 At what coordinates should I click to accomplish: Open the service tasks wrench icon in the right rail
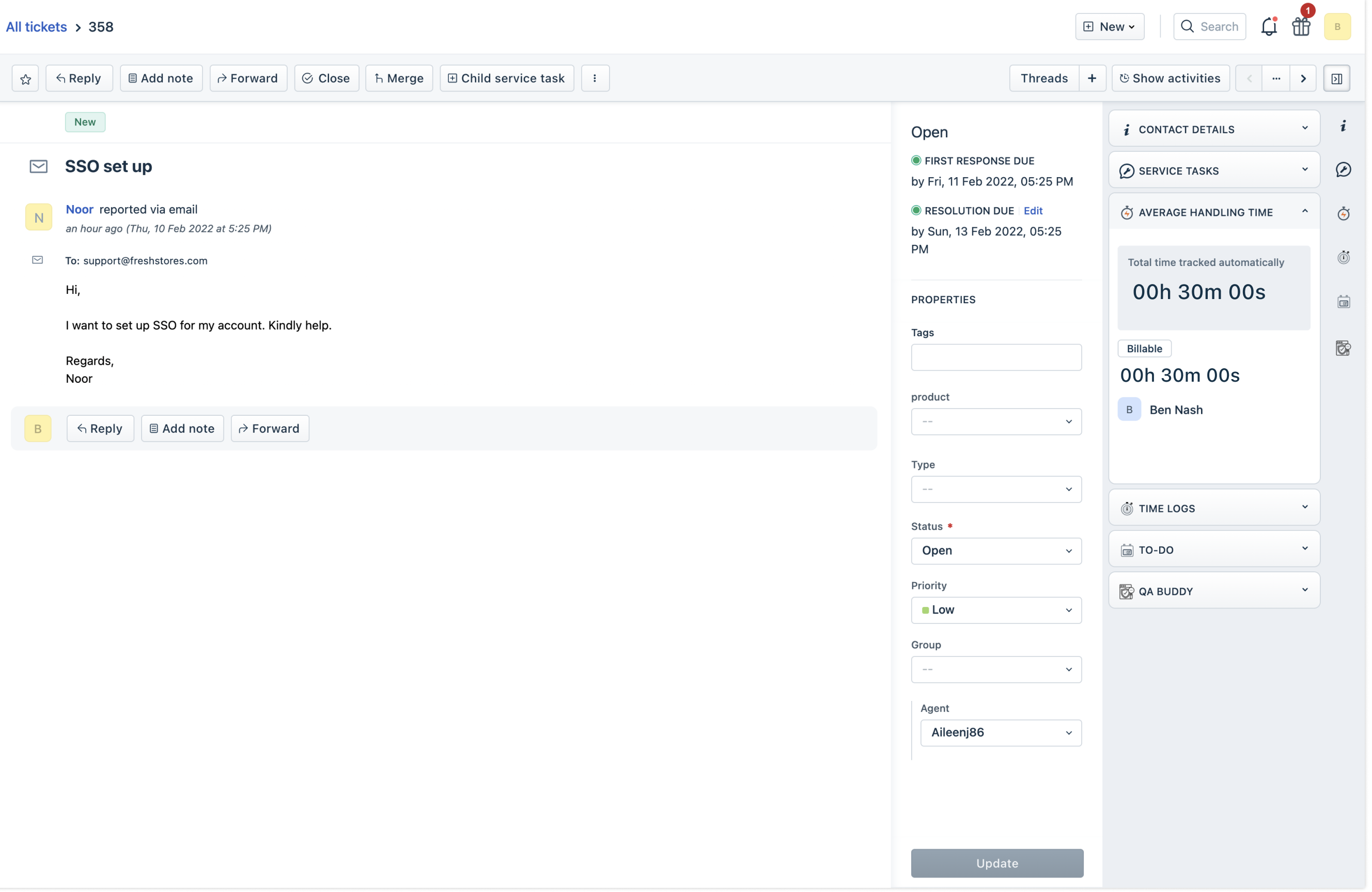pyautogui.click(x=1343, y=170)
